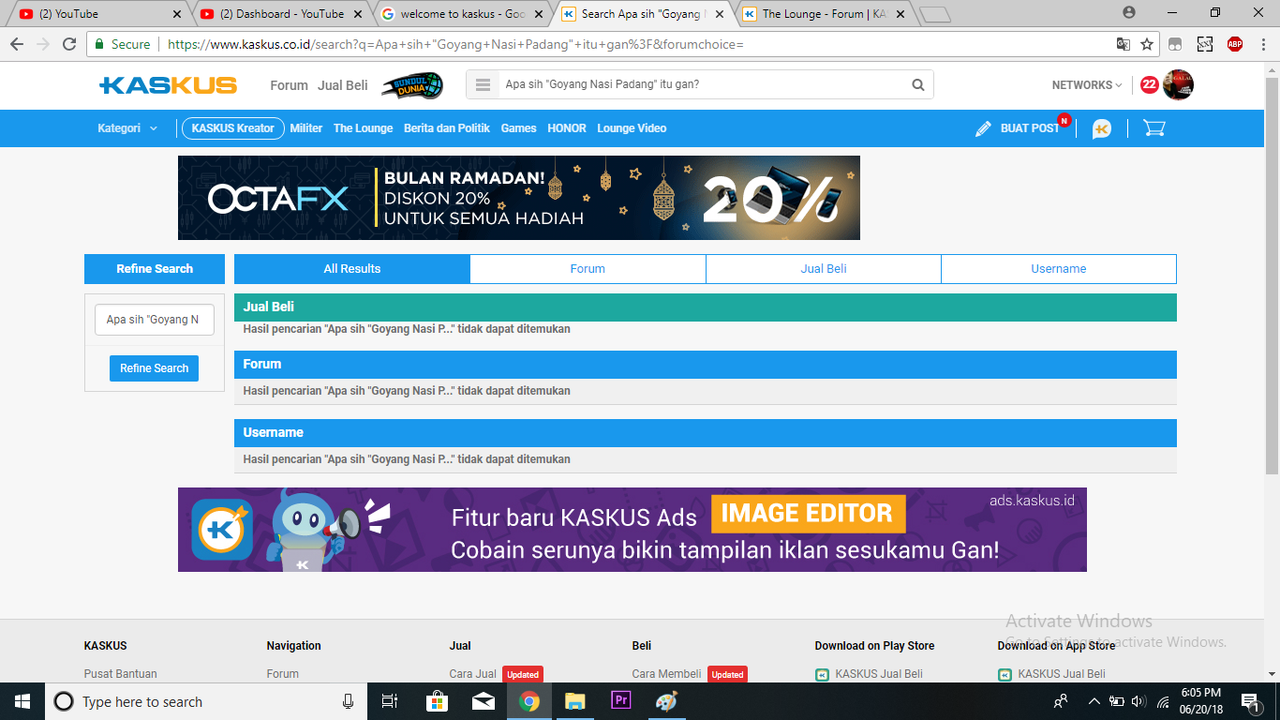The width and height of the screenshot is (1280, 720).
Task: Open Adobe Premiere from taskbar
Action: coord(621,701)
